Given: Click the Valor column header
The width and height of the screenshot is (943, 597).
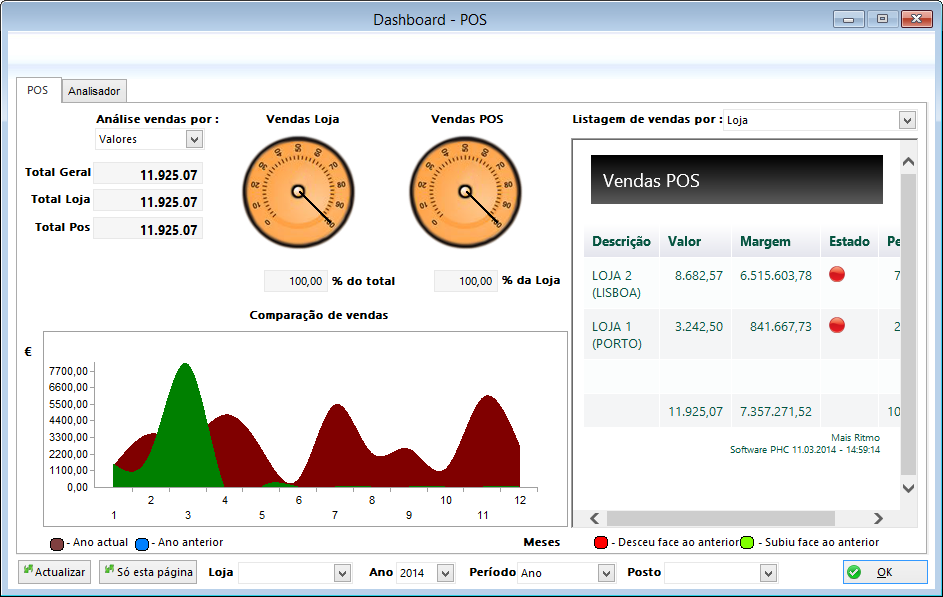Looking at the screenshot, I should click(695, 242).
